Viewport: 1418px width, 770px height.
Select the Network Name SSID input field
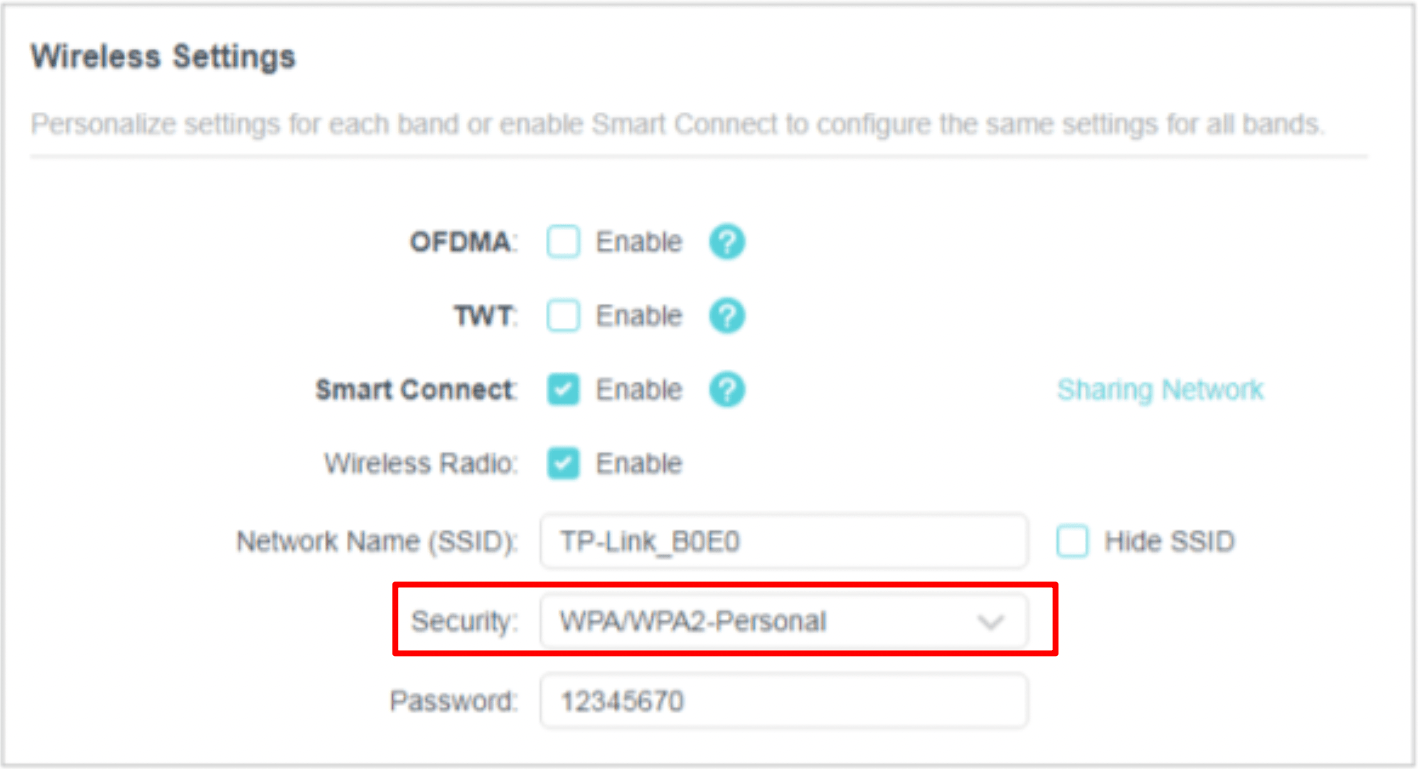click(x=785, y=541)
